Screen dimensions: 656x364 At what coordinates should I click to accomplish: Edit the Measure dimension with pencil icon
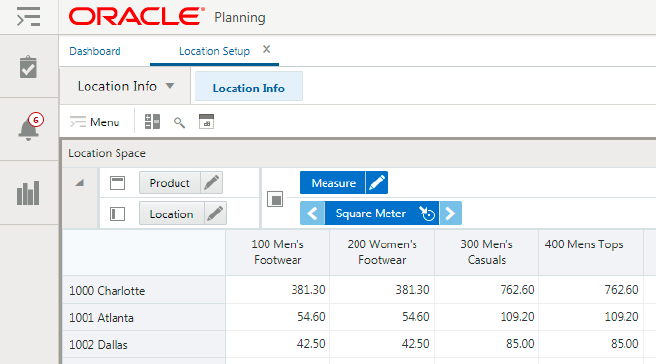377,182
